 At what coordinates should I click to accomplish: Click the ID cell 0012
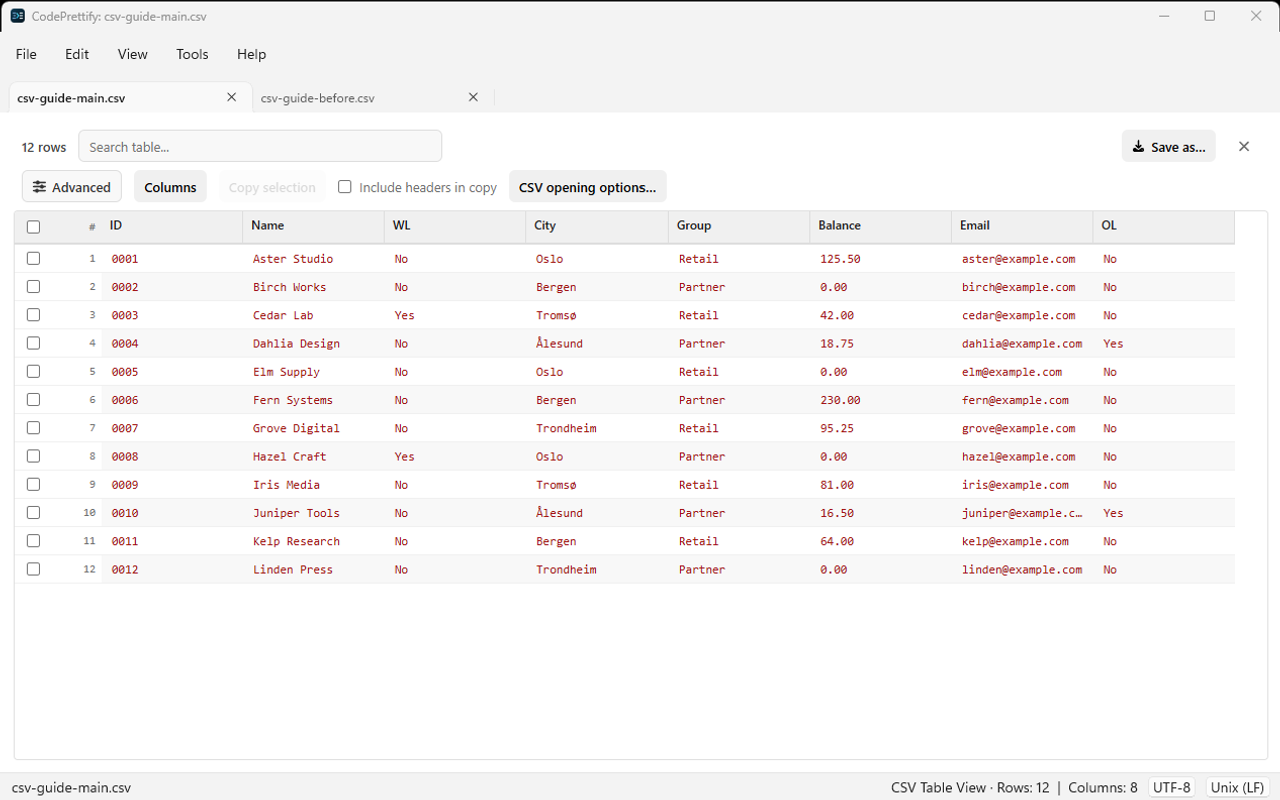pyautogui.click(x=125, y=570)
